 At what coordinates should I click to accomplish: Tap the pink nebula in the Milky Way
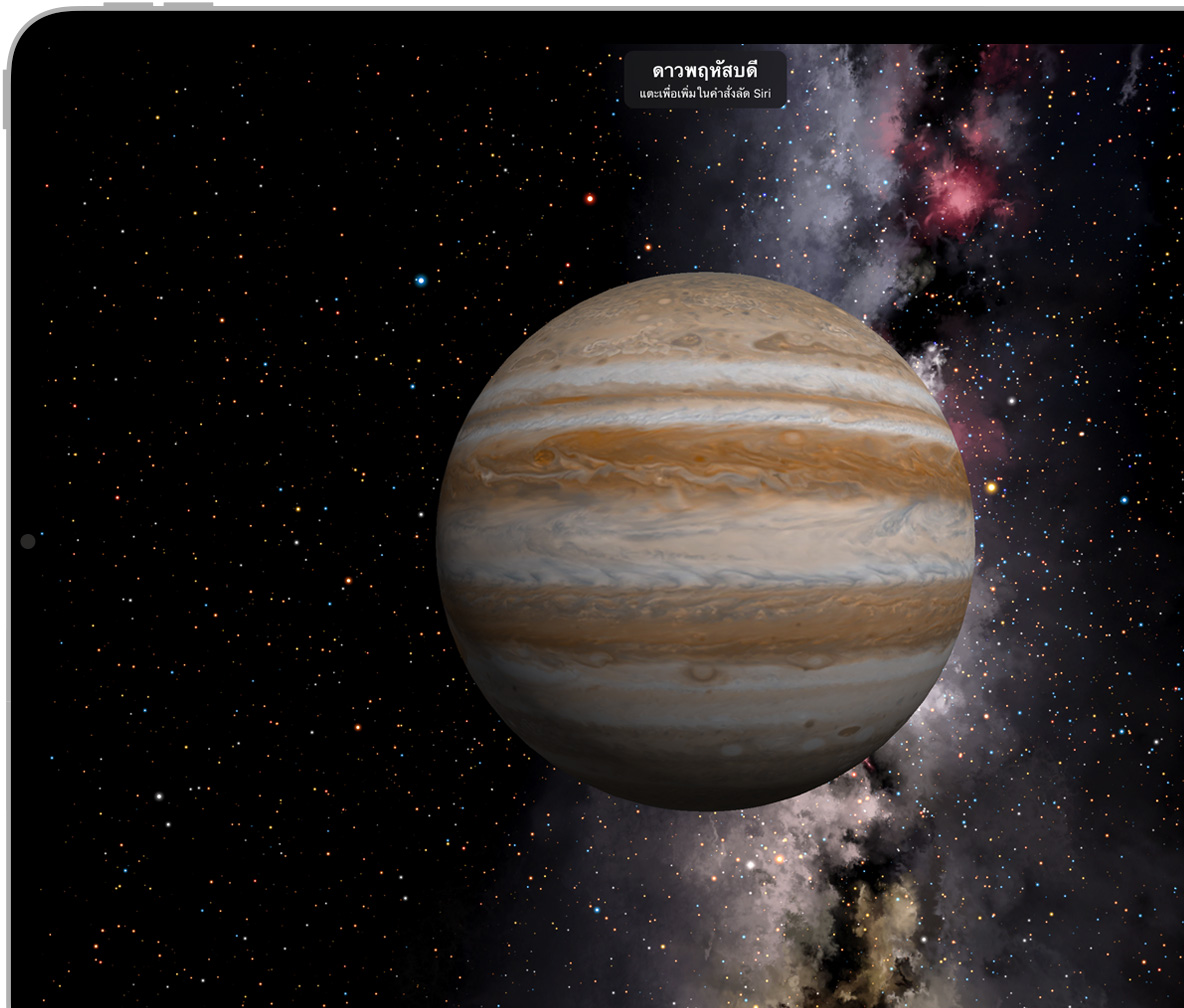click(955, 193)
